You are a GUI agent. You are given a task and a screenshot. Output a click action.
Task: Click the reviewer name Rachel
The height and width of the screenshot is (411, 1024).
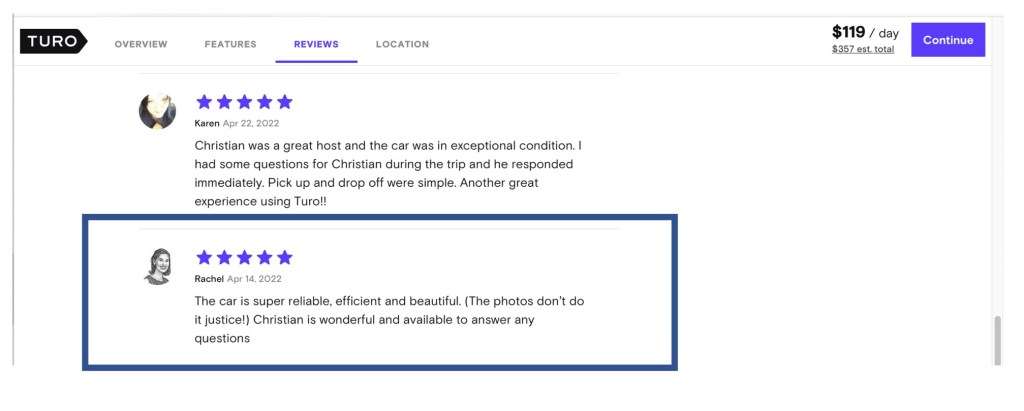(x=209, y=279)
